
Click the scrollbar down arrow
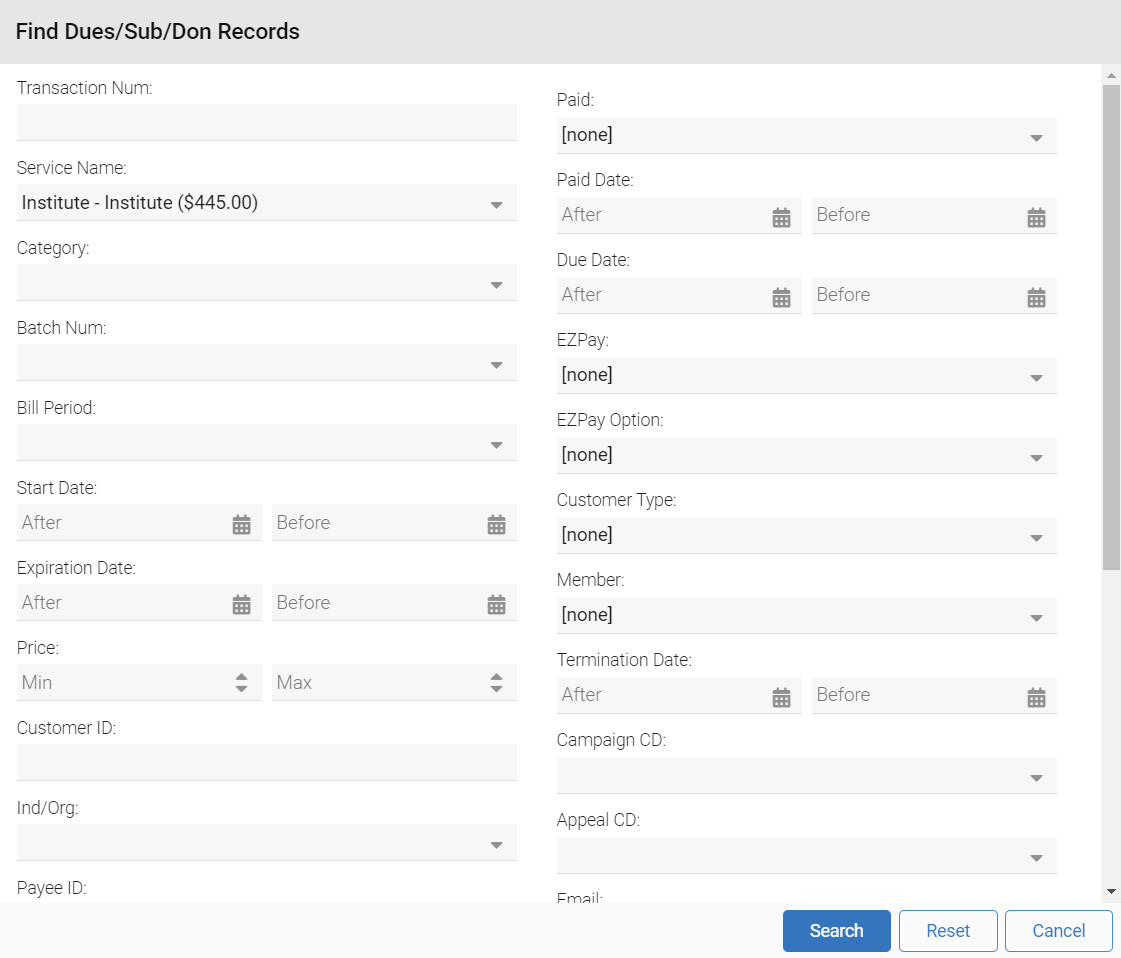(x=1111, y=892)
